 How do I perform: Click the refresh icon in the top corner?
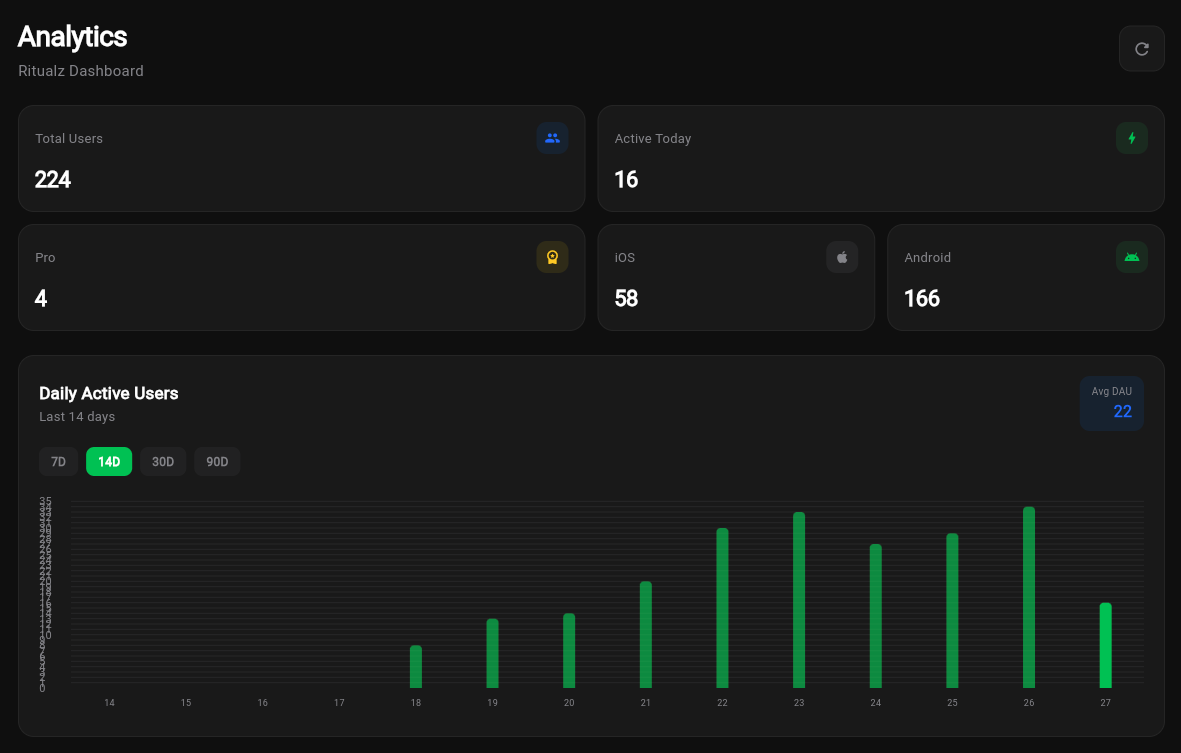1141,48
